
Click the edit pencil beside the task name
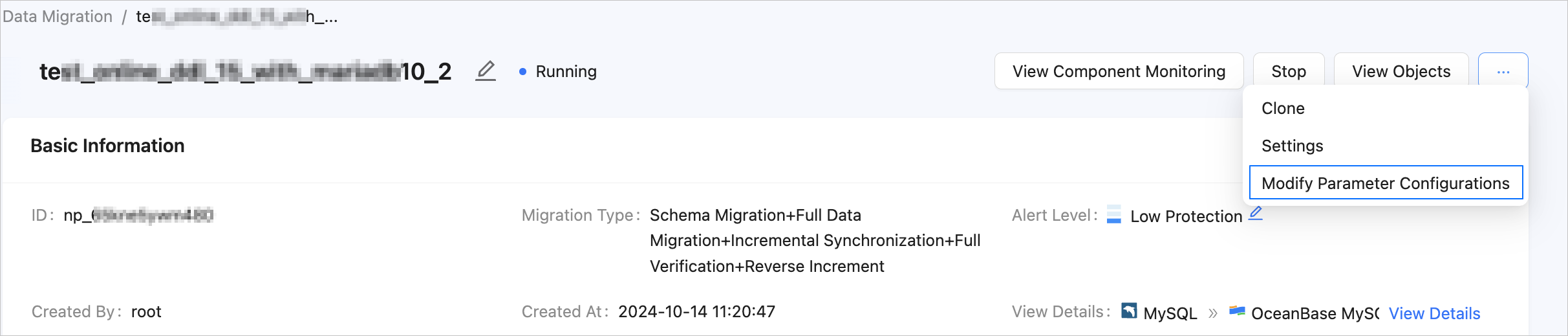pos(486,71)
